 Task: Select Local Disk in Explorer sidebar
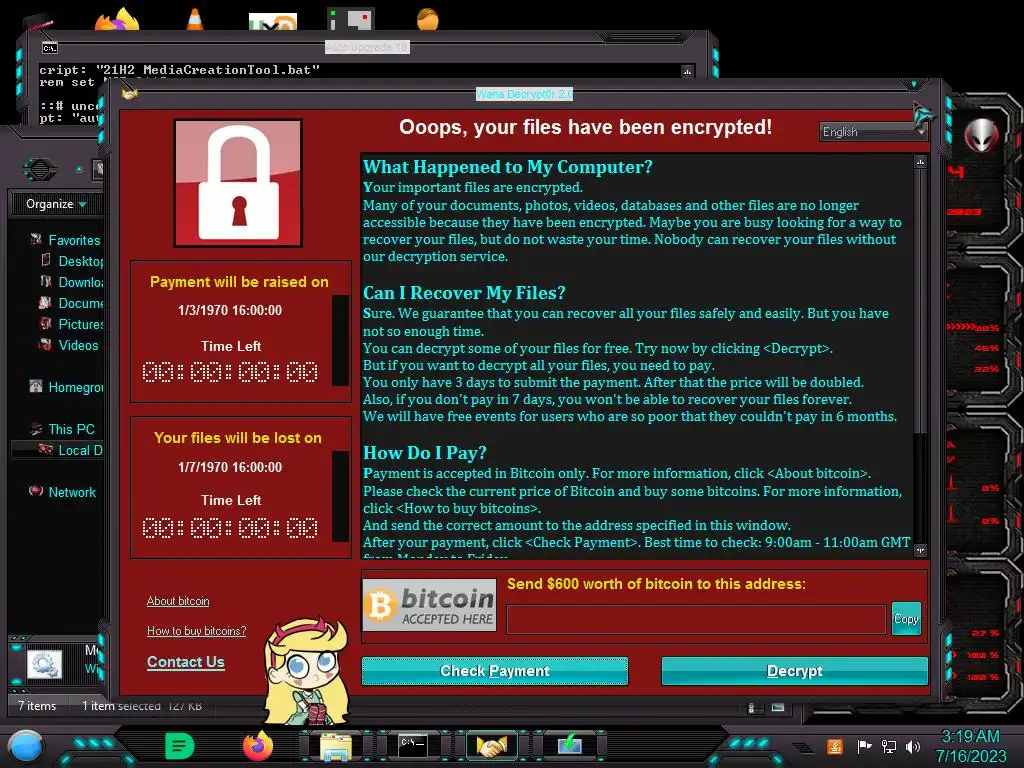tap(57, 450)
